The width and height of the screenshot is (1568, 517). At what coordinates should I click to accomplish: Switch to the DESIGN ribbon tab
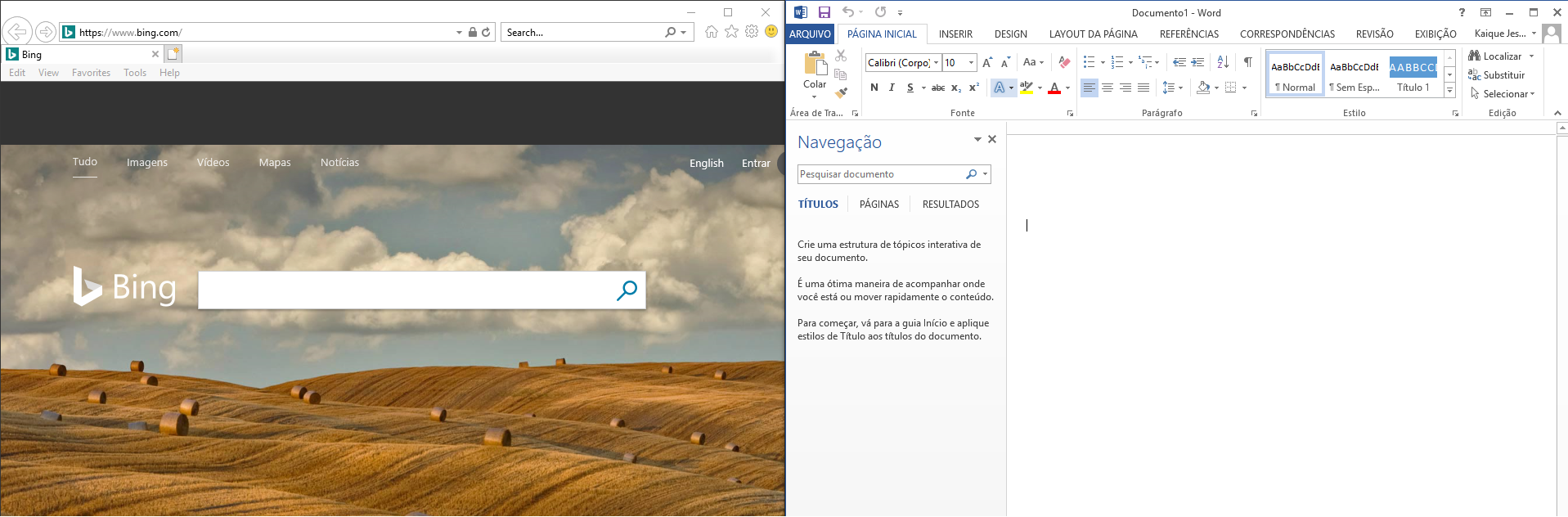pos(1011,34)
